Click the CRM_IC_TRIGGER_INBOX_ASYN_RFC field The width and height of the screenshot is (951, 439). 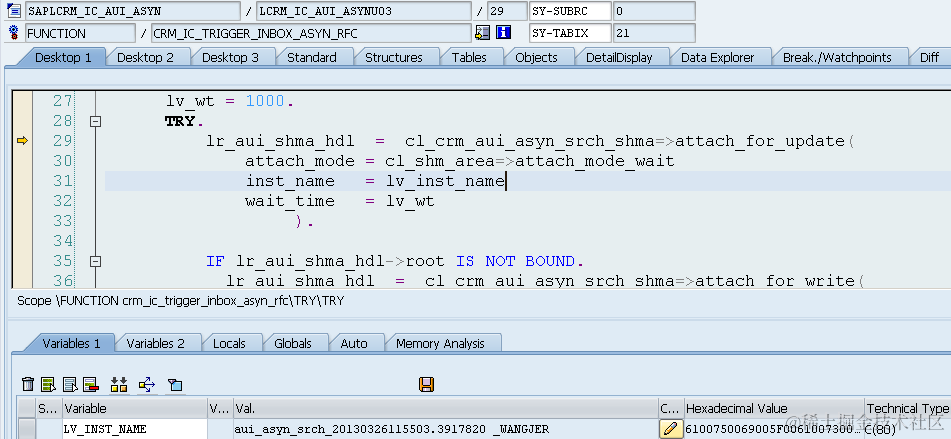coord(311,33)
